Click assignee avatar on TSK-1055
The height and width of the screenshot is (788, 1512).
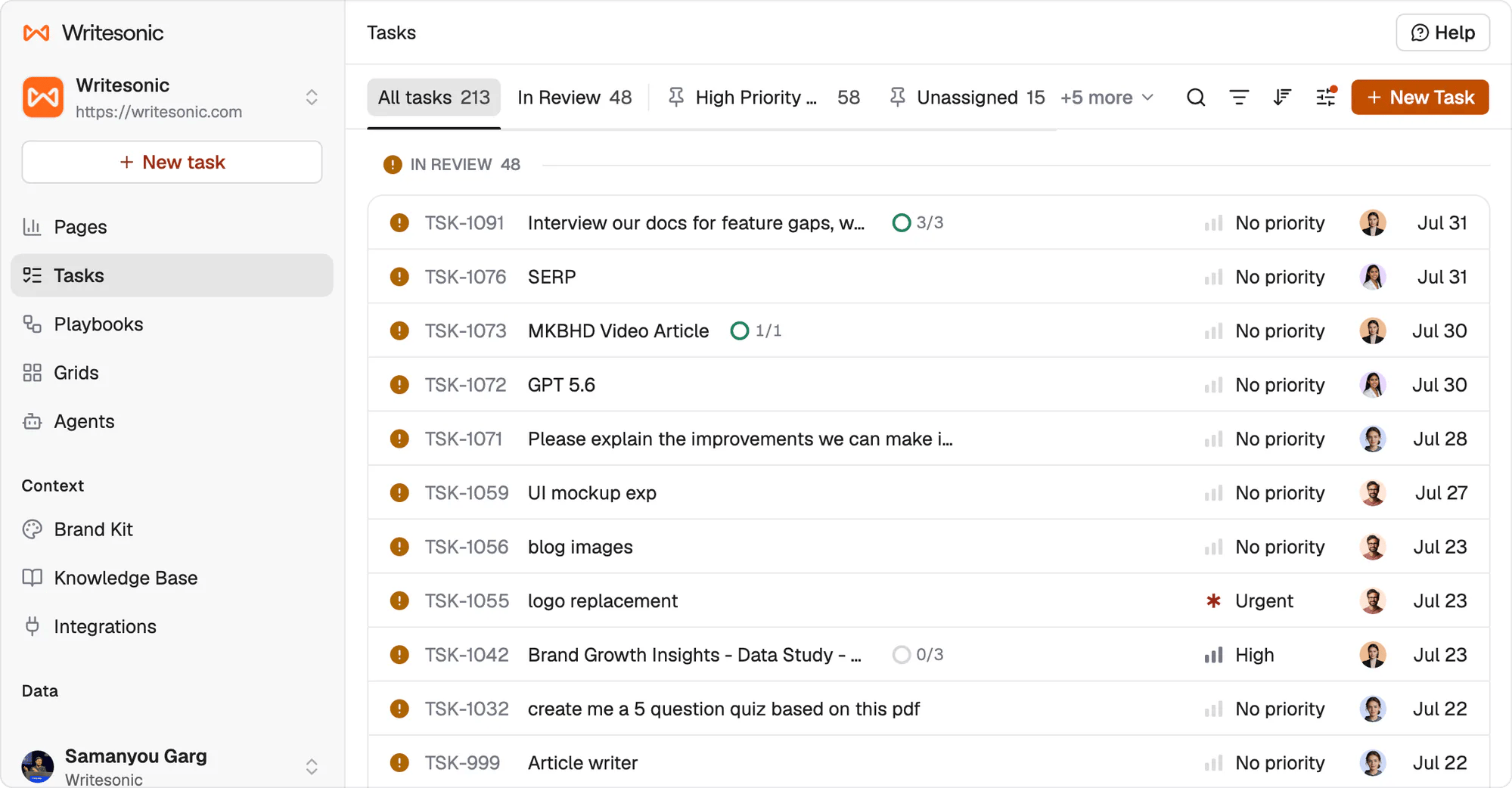tap(1373, 601)
